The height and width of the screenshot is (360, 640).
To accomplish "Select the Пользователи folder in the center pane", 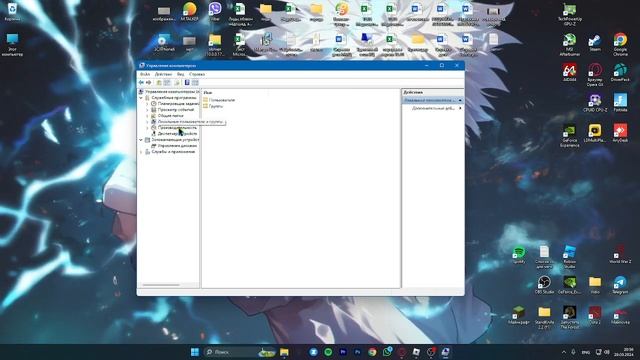I will click(x=219, y=100).
